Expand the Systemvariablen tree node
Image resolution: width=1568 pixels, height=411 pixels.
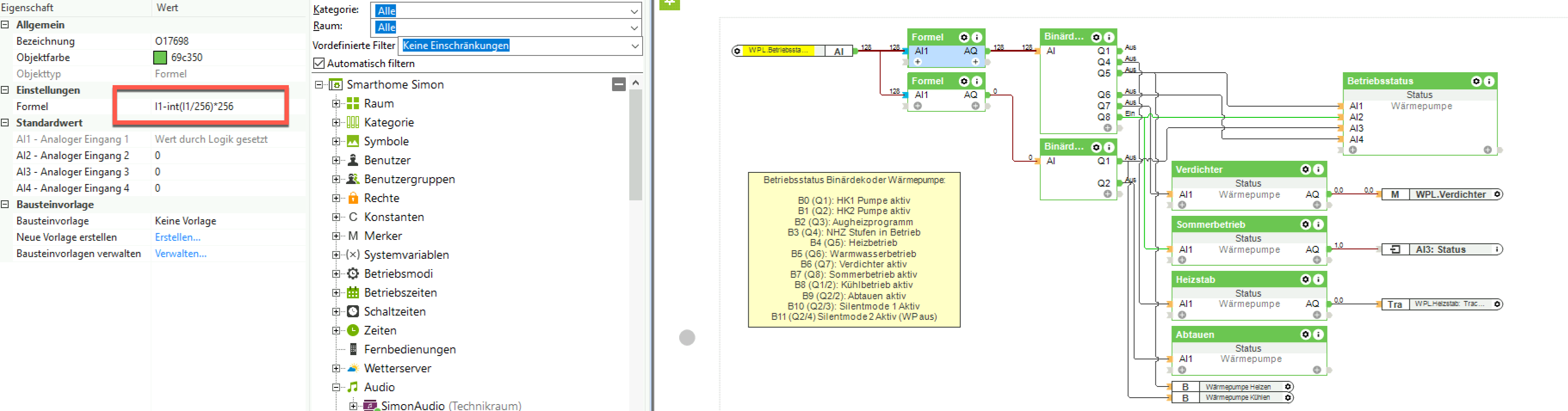(336, 255)
